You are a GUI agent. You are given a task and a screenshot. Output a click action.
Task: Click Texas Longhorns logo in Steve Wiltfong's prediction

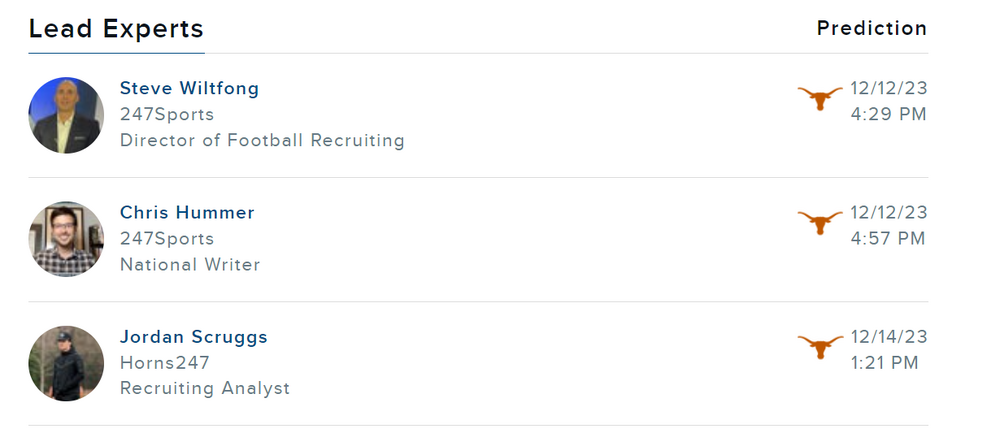tap(820, 99)
